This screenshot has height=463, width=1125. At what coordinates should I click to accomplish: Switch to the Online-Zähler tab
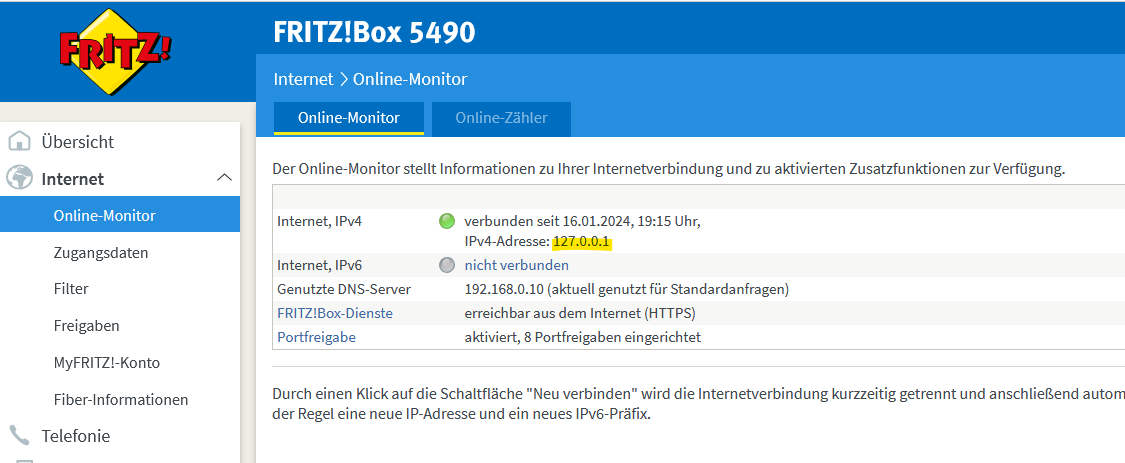502,118
